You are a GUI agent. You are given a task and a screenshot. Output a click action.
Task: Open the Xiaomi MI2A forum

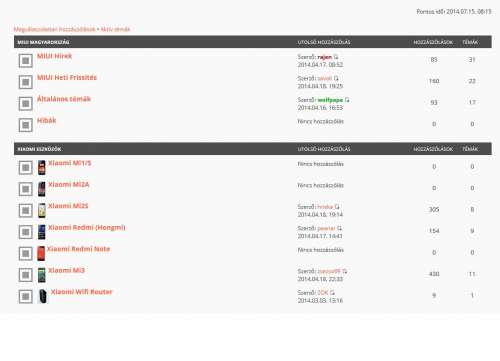pyautogui.click(x=69, y=184)
